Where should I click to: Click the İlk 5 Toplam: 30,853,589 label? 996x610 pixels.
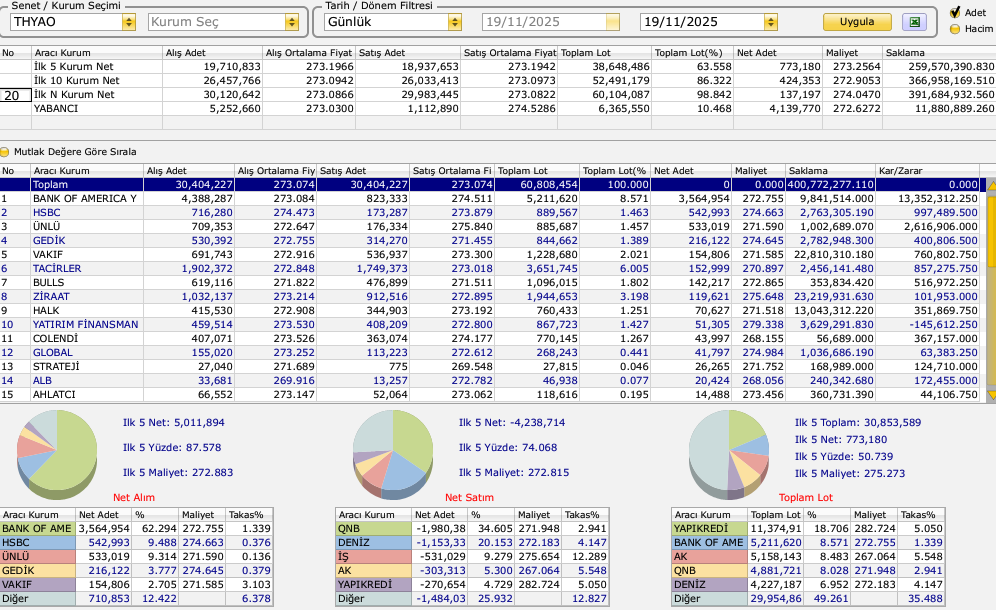pyautogui.click(x=858, y=423)
